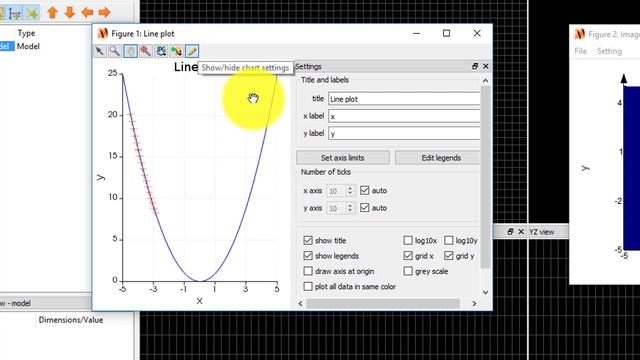Click the Set axis limits button
Viewport: 640px width, 360px height.
pos(343,158)
